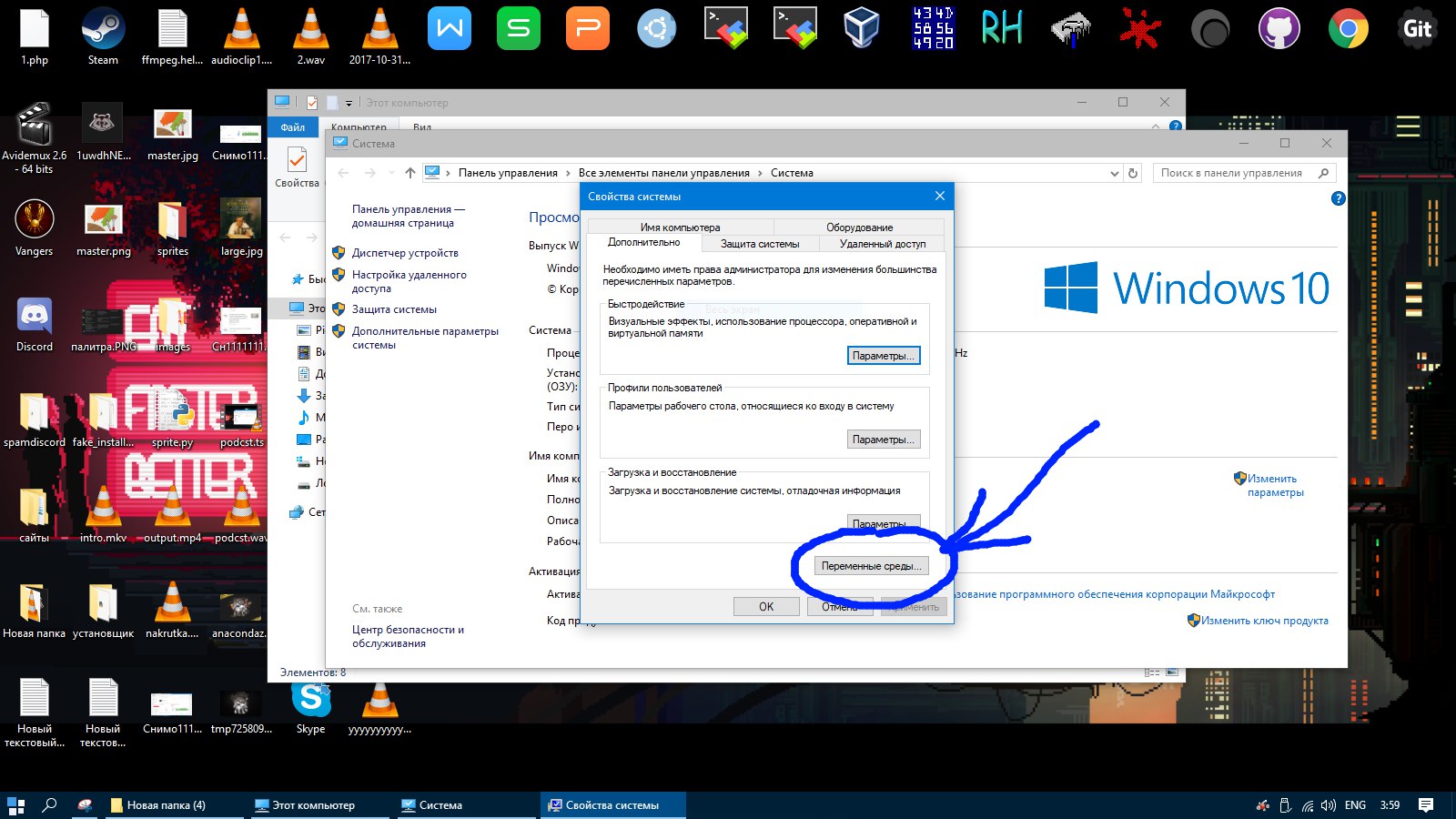Expand the address bar history dropdown
Screen dimensions: 1456x819
(1115, 173)
